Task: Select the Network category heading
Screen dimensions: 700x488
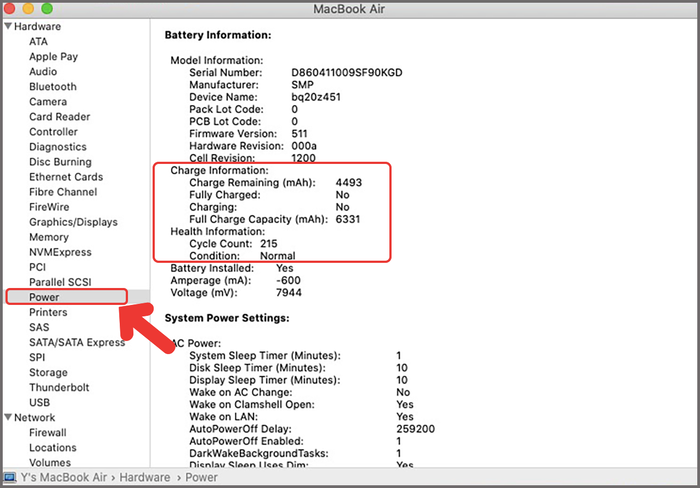Action: point(34,417)
